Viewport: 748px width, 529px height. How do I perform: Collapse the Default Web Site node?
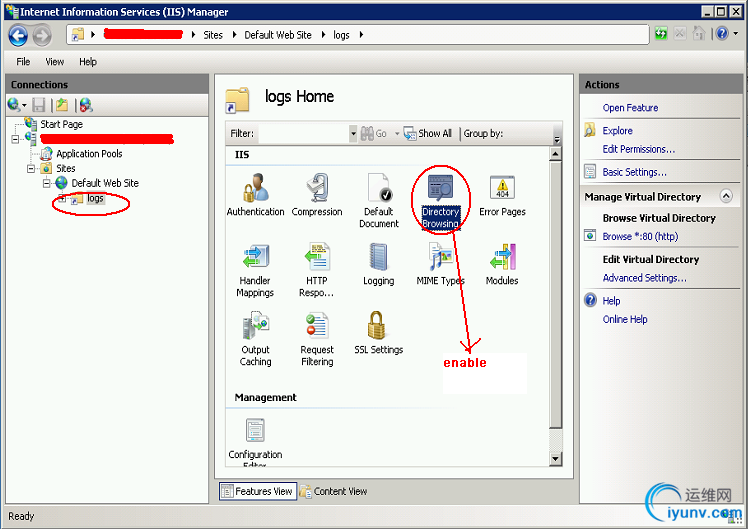tap(46, 184)
